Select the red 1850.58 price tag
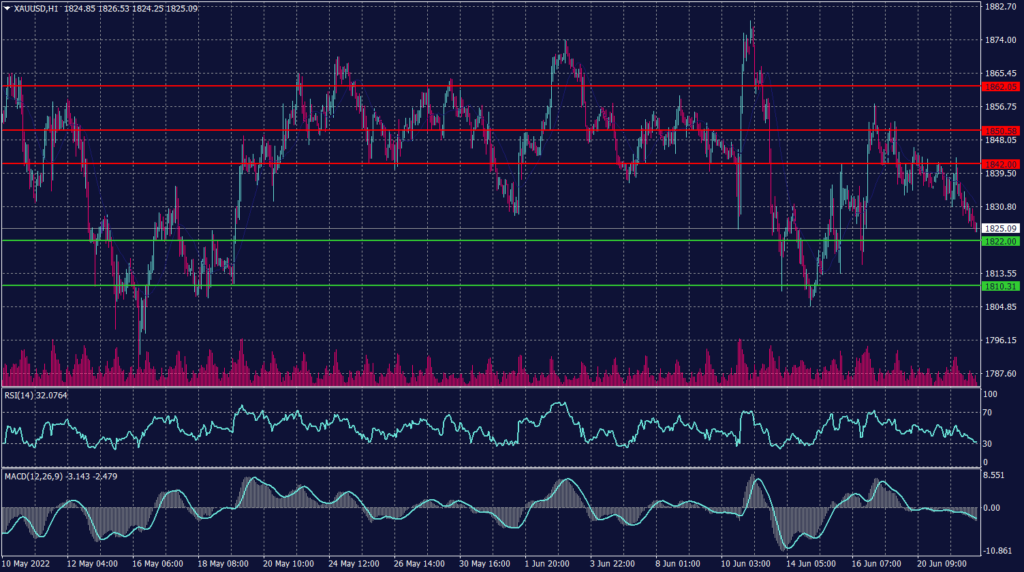 click(x=1000, y=130)
